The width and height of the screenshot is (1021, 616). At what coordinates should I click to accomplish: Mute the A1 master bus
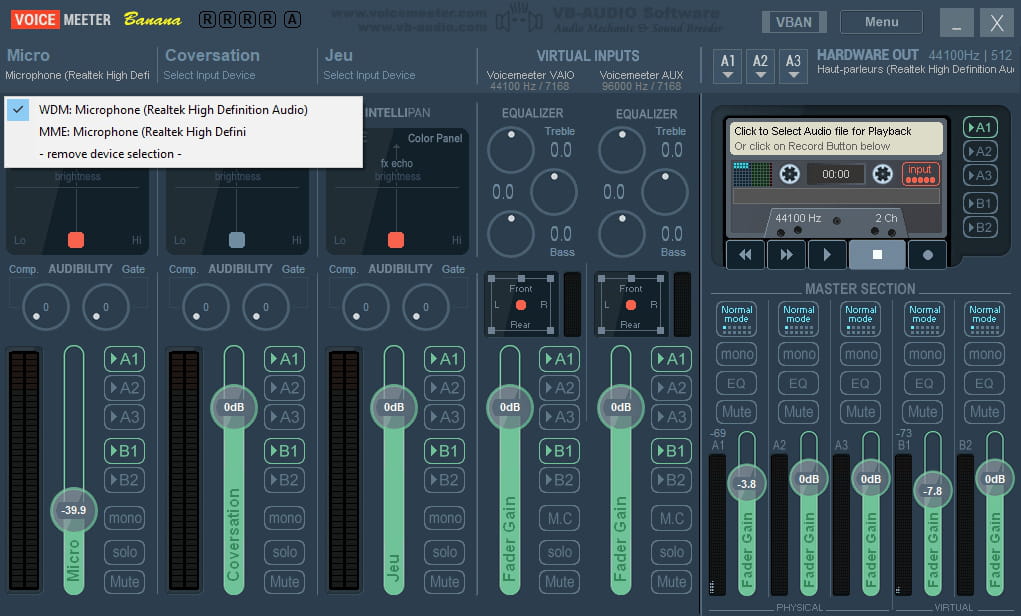pyautogui.click(x=736, y=412)
